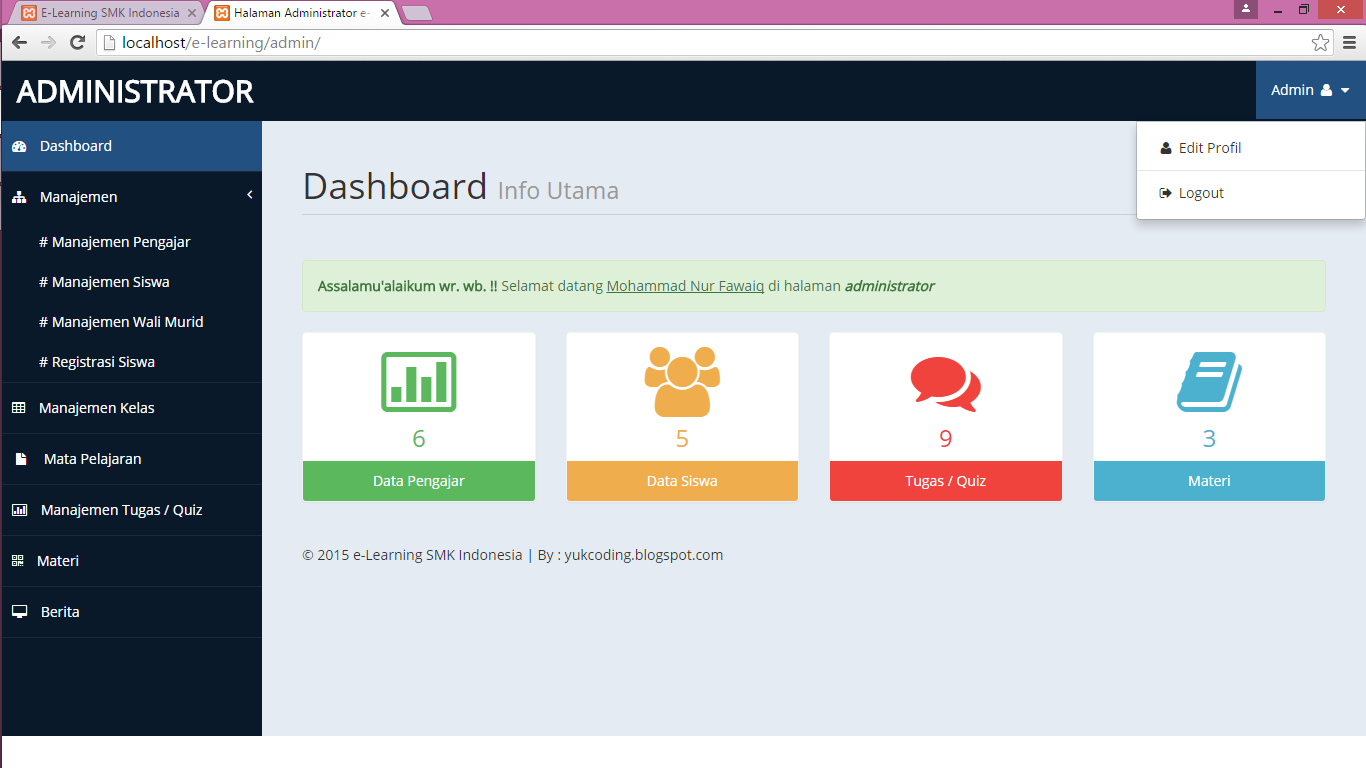
Task: Click the green Data Pengajar statistics icon
Action: click(418, 381)
